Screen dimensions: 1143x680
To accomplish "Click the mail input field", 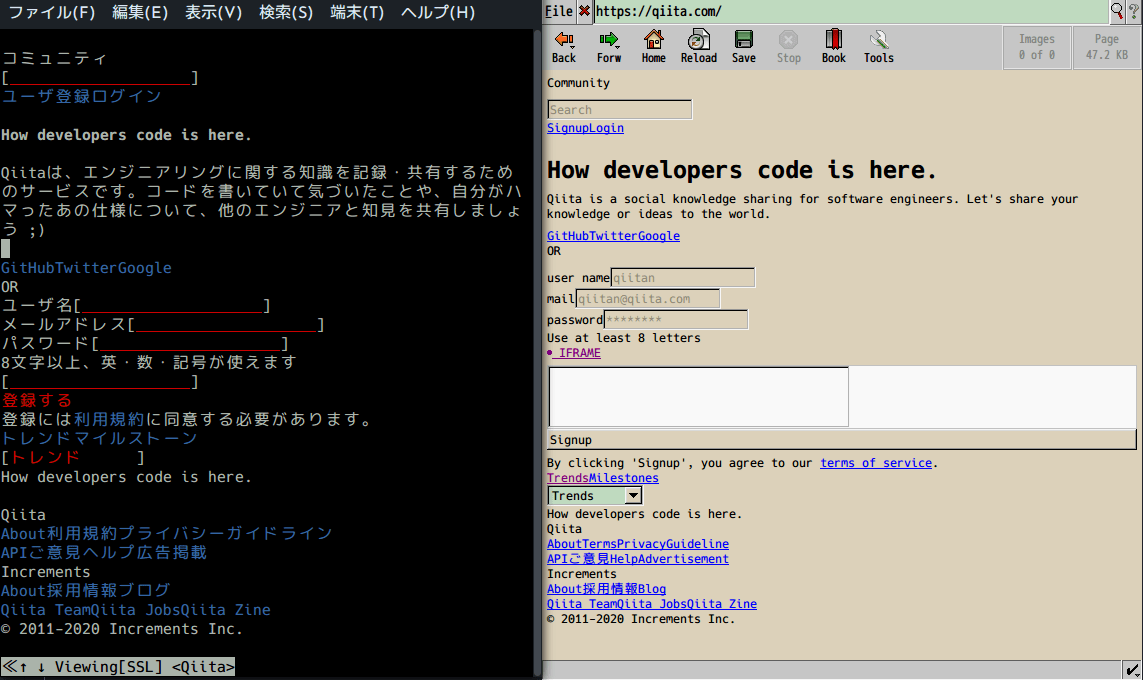I will click(x=648, y=299).
